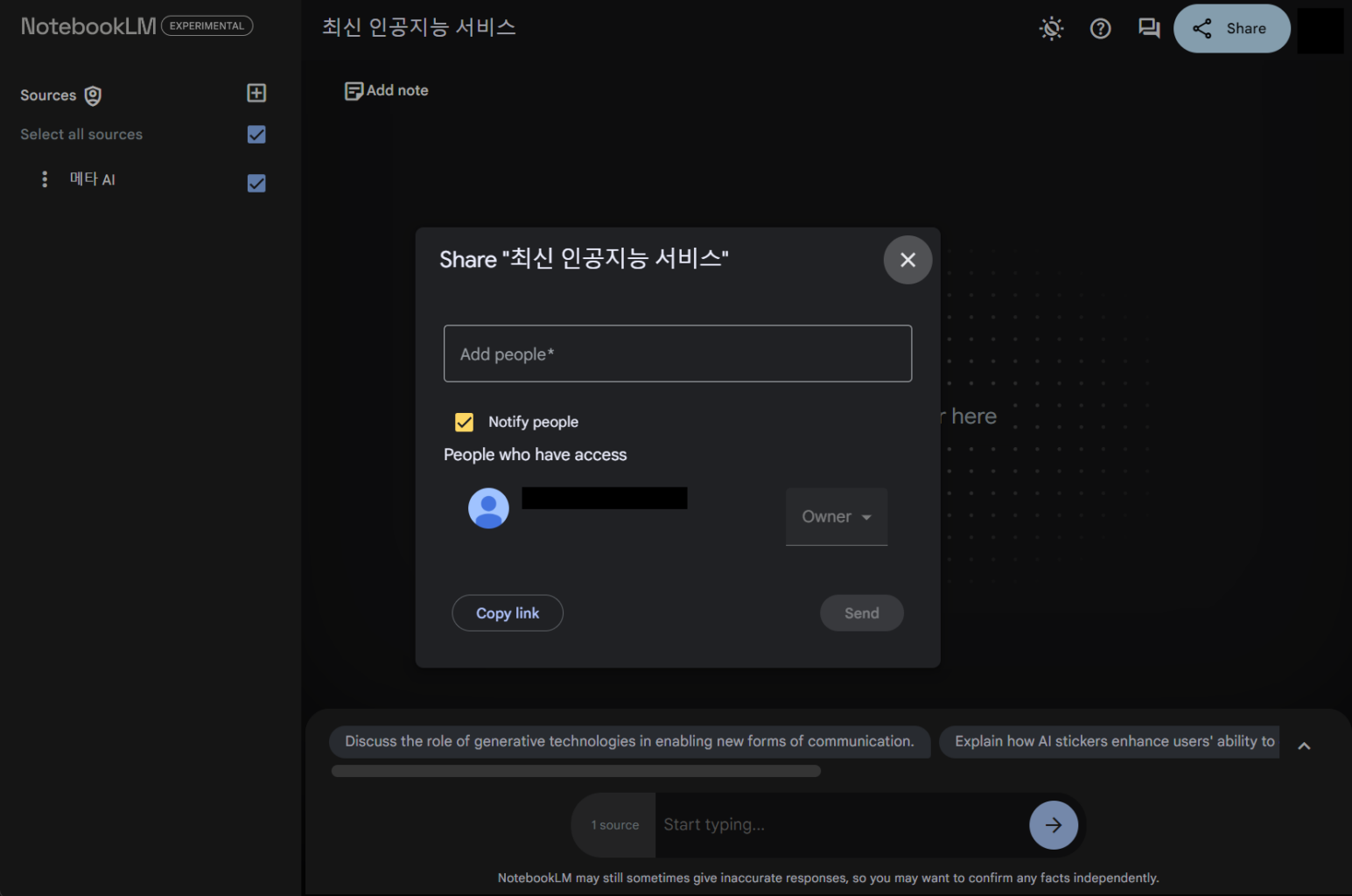Image resolution: width=1352 pixels, height=896 pixels.
Task: Open the Owner role dropdown
Action: [x=837, y=517]
